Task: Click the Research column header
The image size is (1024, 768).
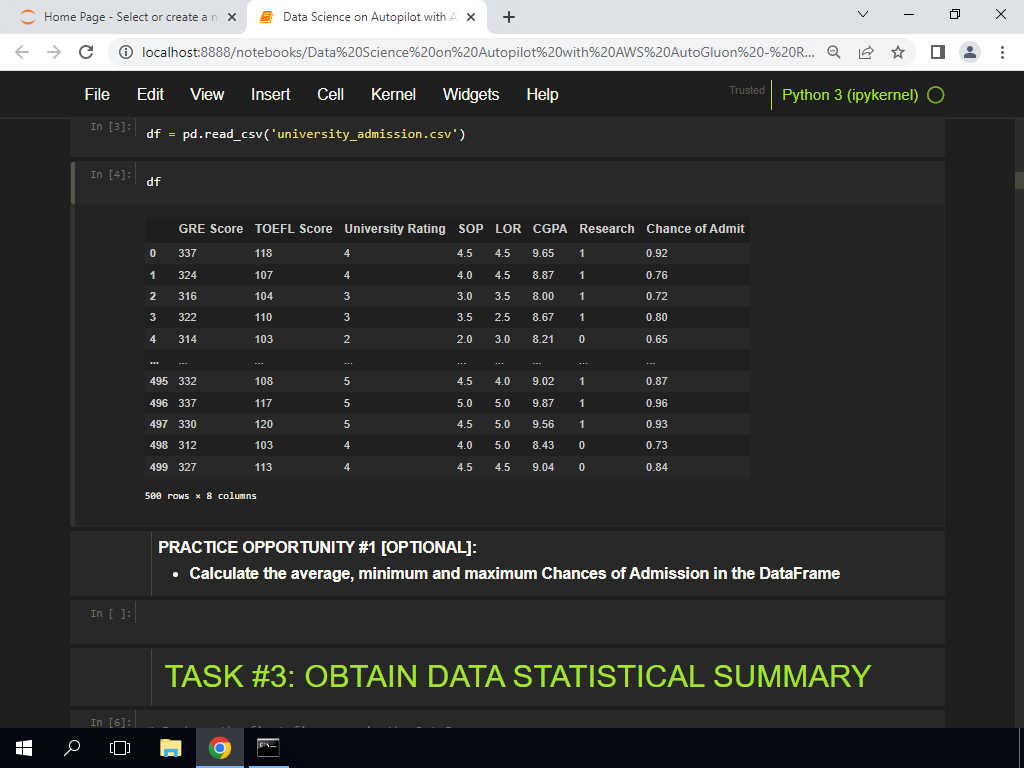Action: [607, 229]
